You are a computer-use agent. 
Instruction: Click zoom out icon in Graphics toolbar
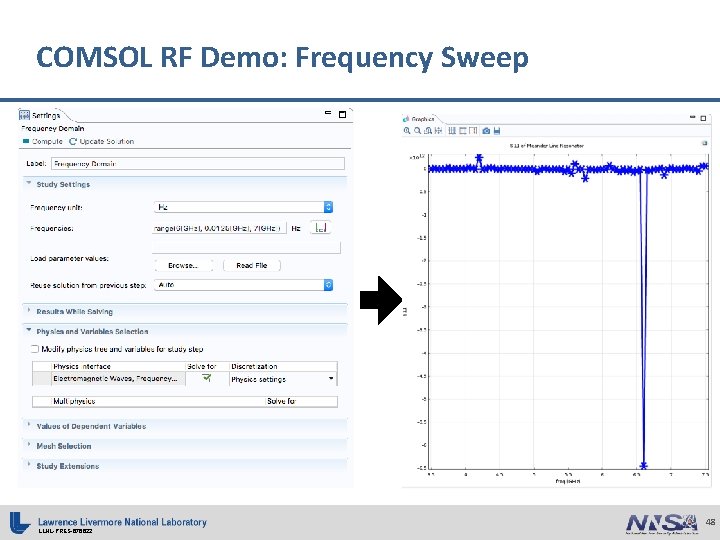pos(417,131)
